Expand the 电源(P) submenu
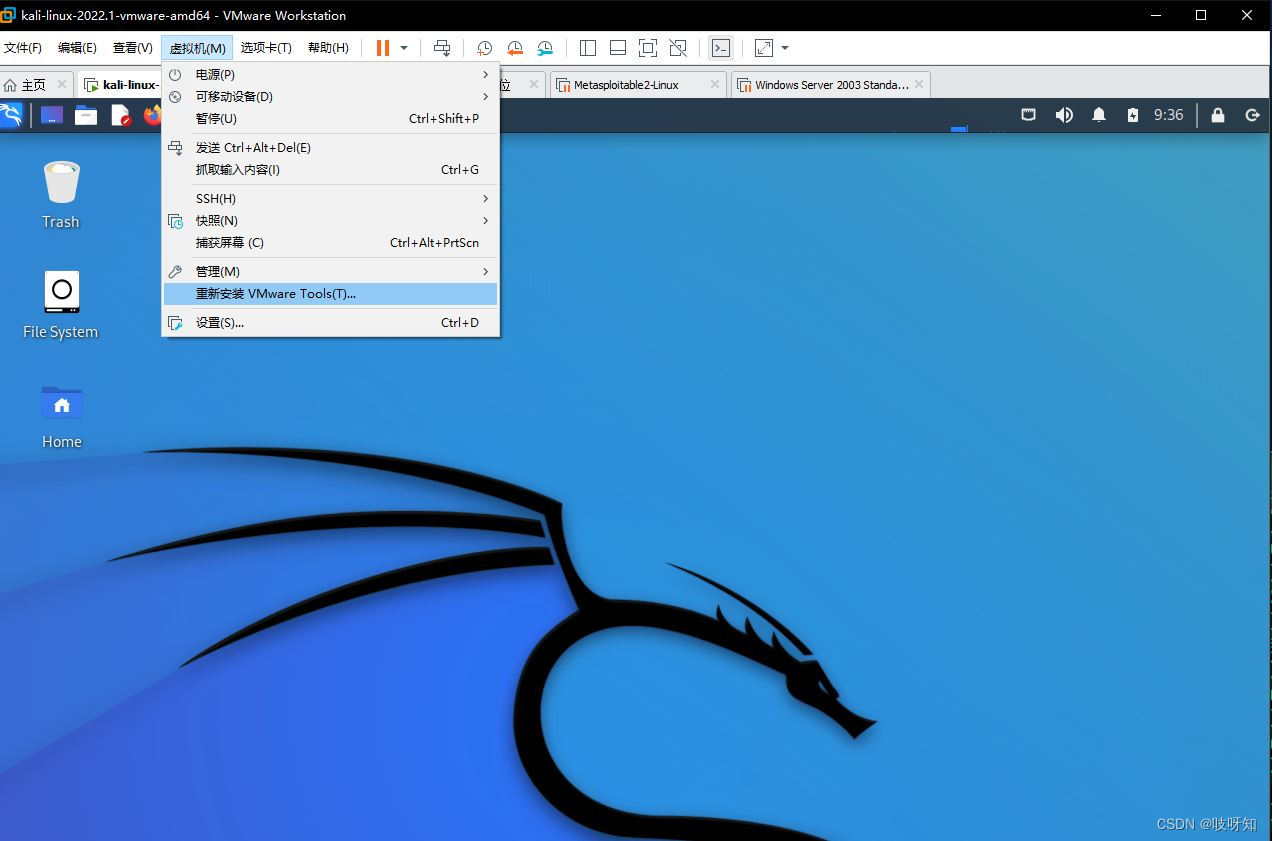This screenshot has width=1272, height=841. pos(330,75)
